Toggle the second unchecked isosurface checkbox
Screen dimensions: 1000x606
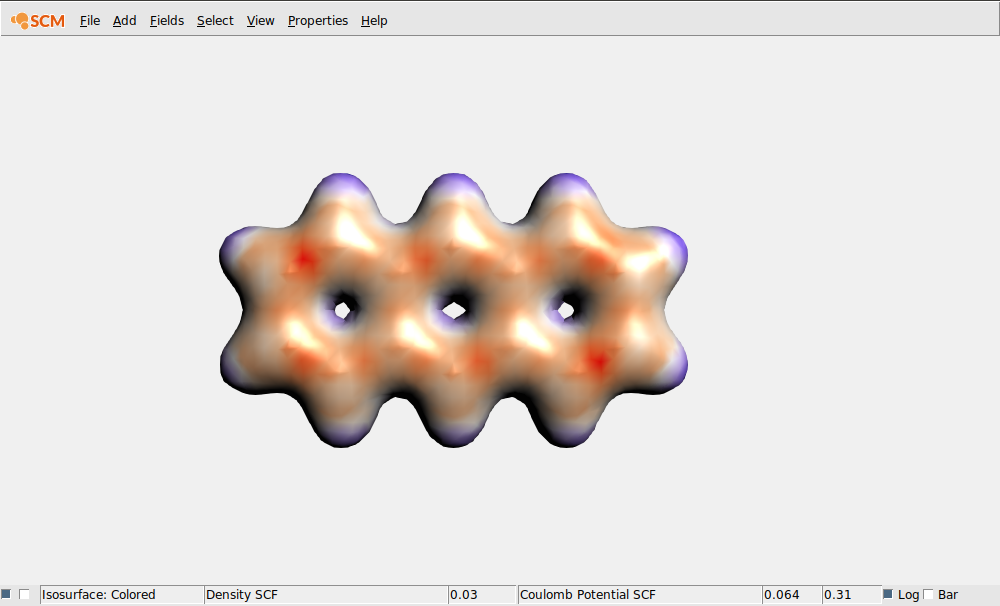click(24, 594)
